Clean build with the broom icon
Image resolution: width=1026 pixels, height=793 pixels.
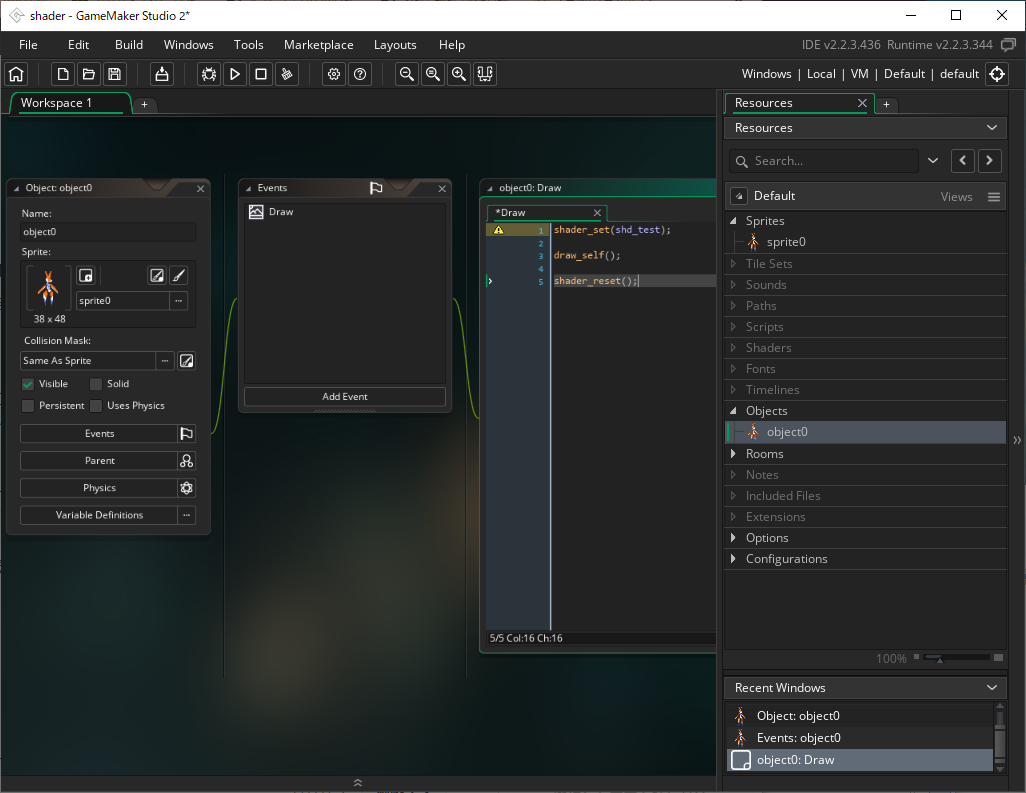point(287,74)
